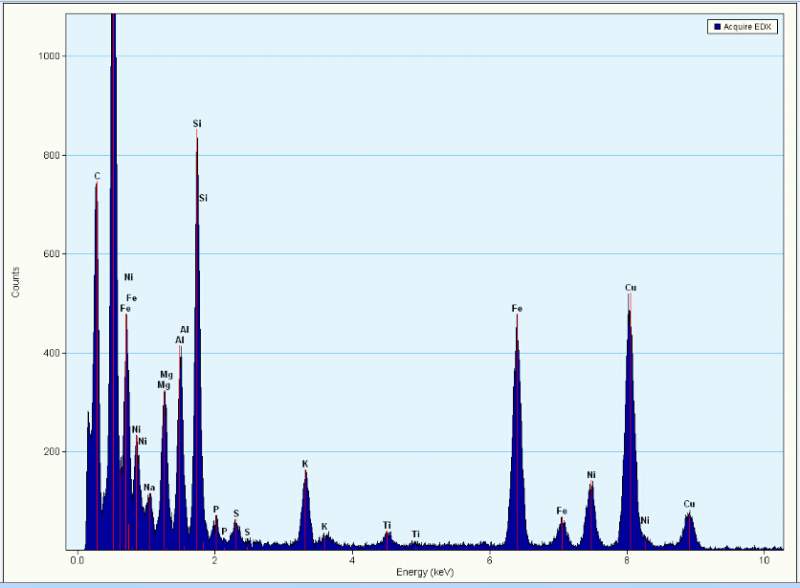The width and height of the screenshot is (800, 588).
Task: Select the topmost Si label at the tallest Si peak
Action: pyautogui.click(x=197, y=124)
